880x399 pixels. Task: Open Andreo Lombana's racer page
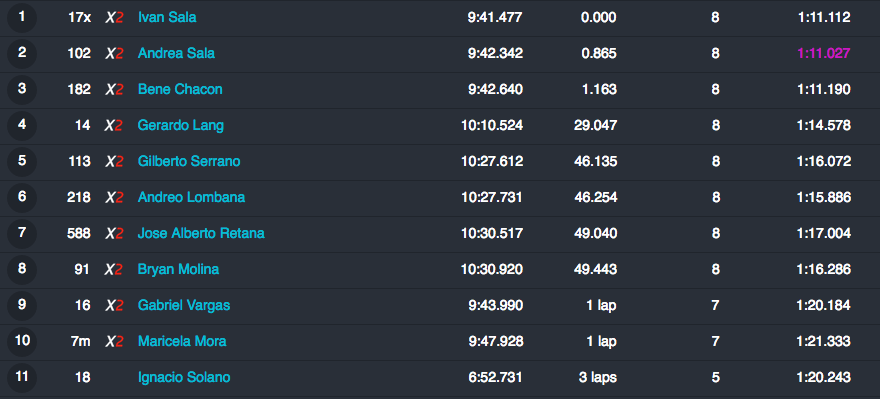[x=191, y=198]
